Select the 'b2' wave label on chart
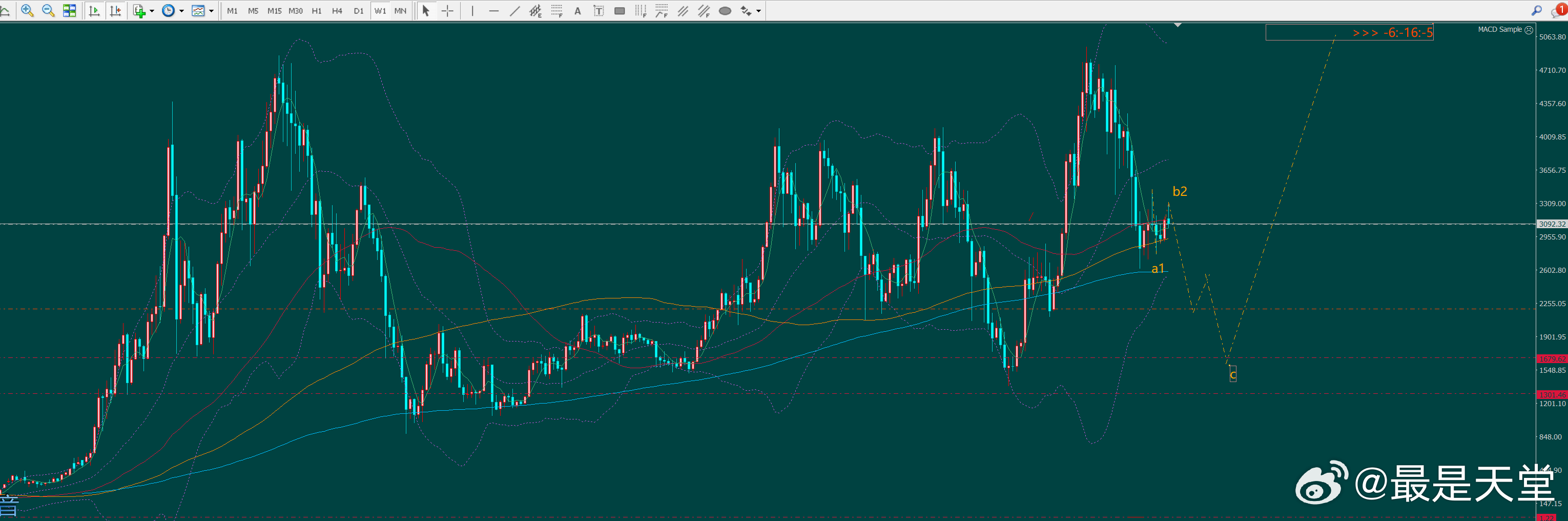1568x521 pixels. coord(1180,191)
